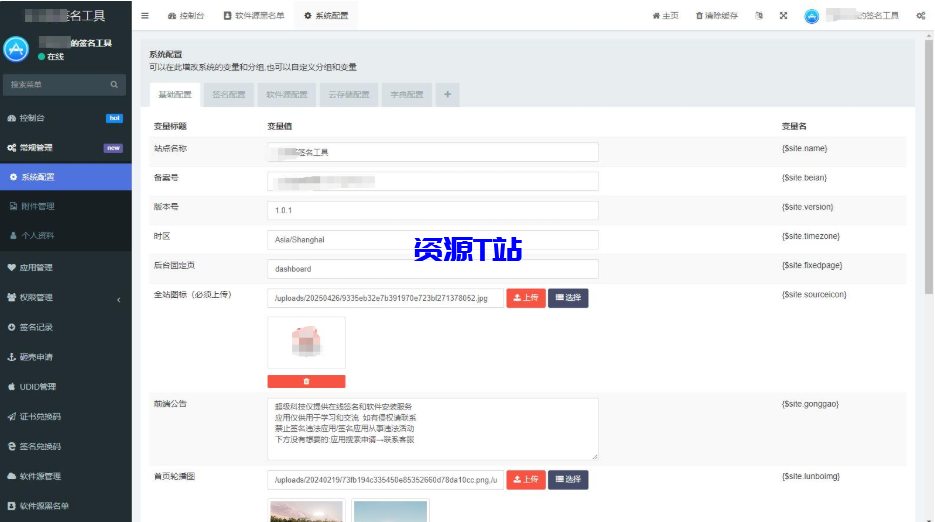Click 选择 button for 首页轮播图

coord(568,480)
